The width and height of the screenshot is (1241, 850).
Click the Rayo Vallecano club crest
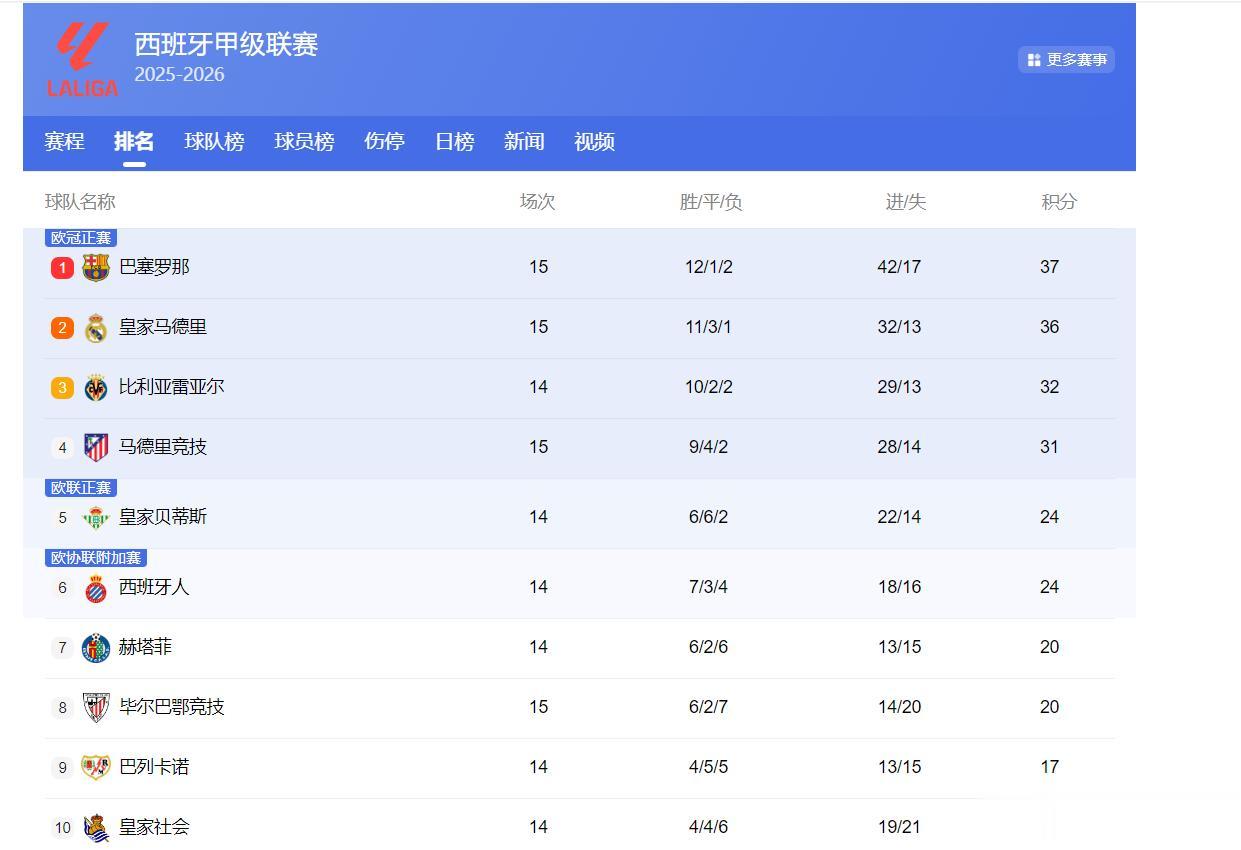(96, 767)
